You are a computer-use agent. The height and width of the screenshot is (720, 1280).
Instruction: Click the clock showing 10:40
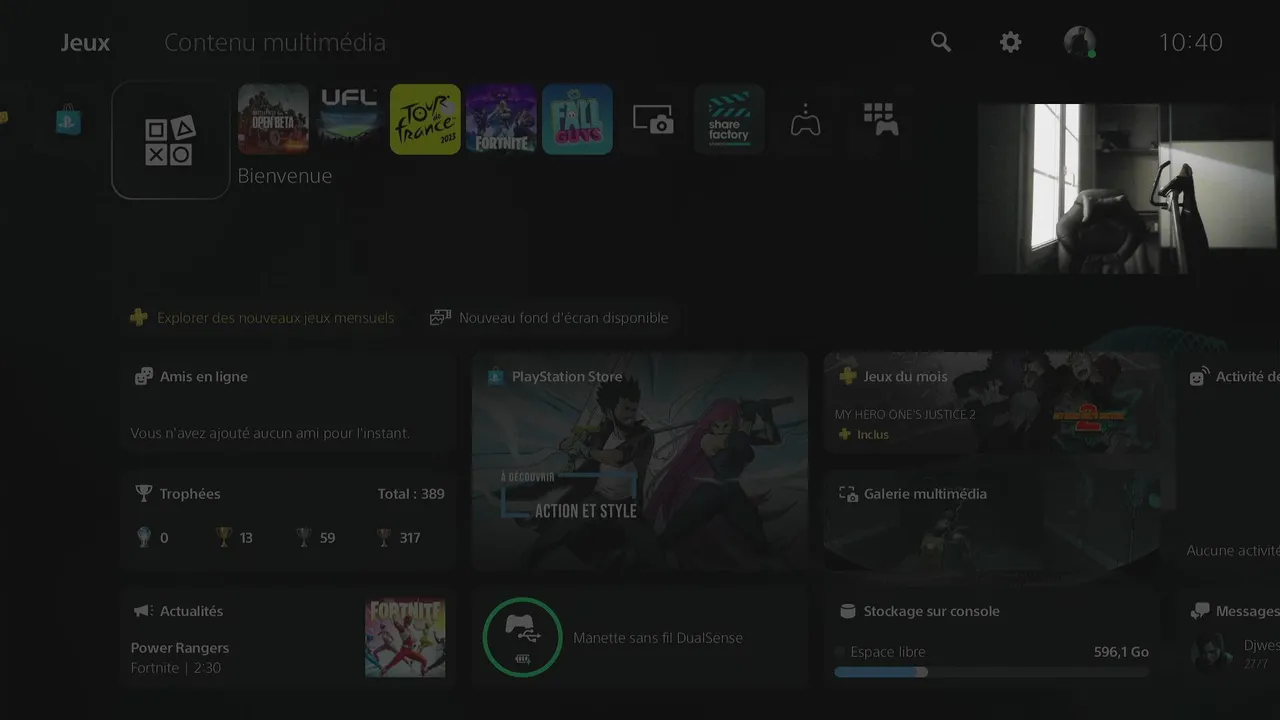[x=1190, y=42]
